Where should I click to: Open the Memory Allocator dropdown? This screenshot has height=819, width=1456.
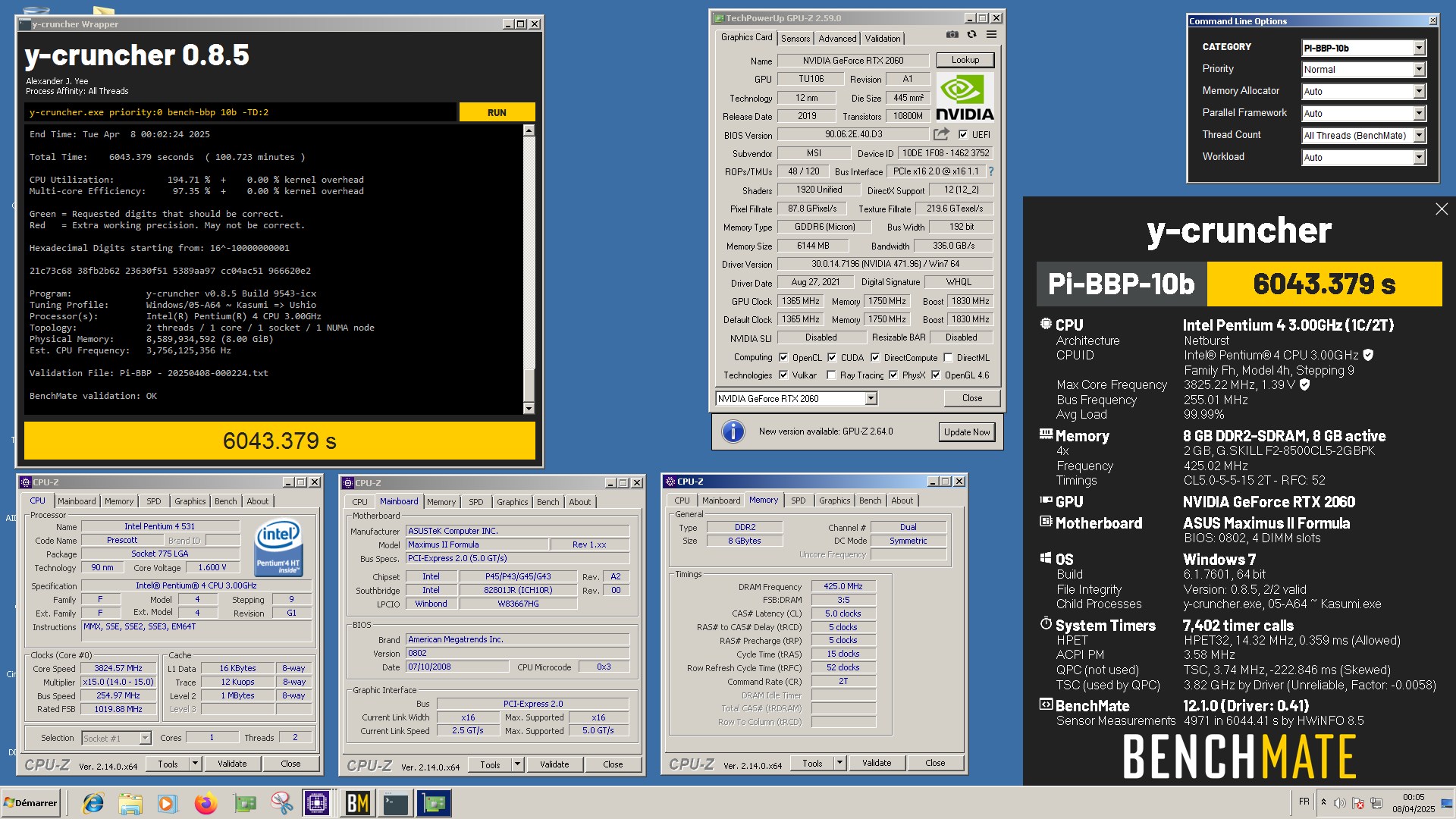tap(1363, 92)
